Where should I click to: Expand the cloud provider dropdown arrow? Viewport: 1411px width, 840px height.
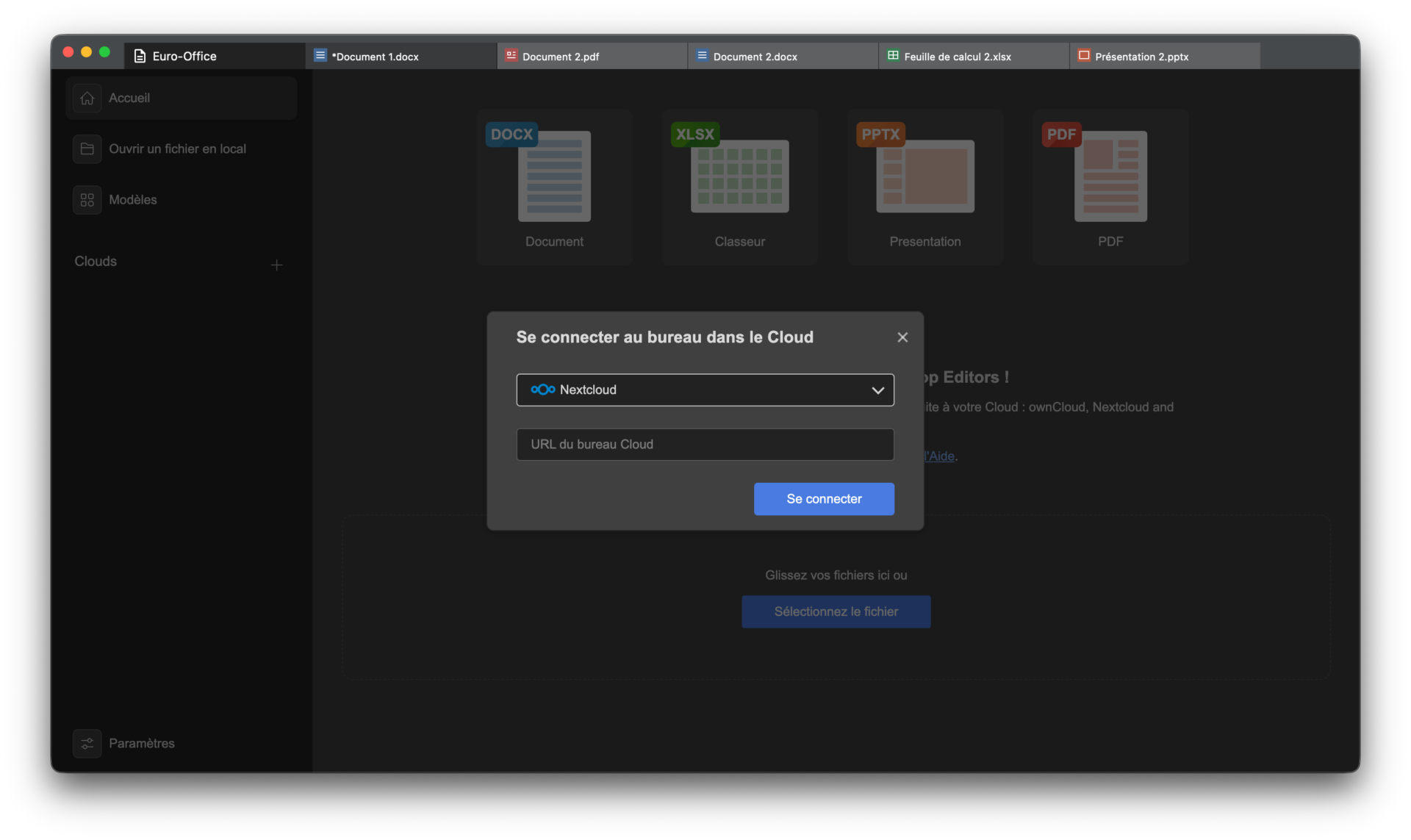pos(877,390)
